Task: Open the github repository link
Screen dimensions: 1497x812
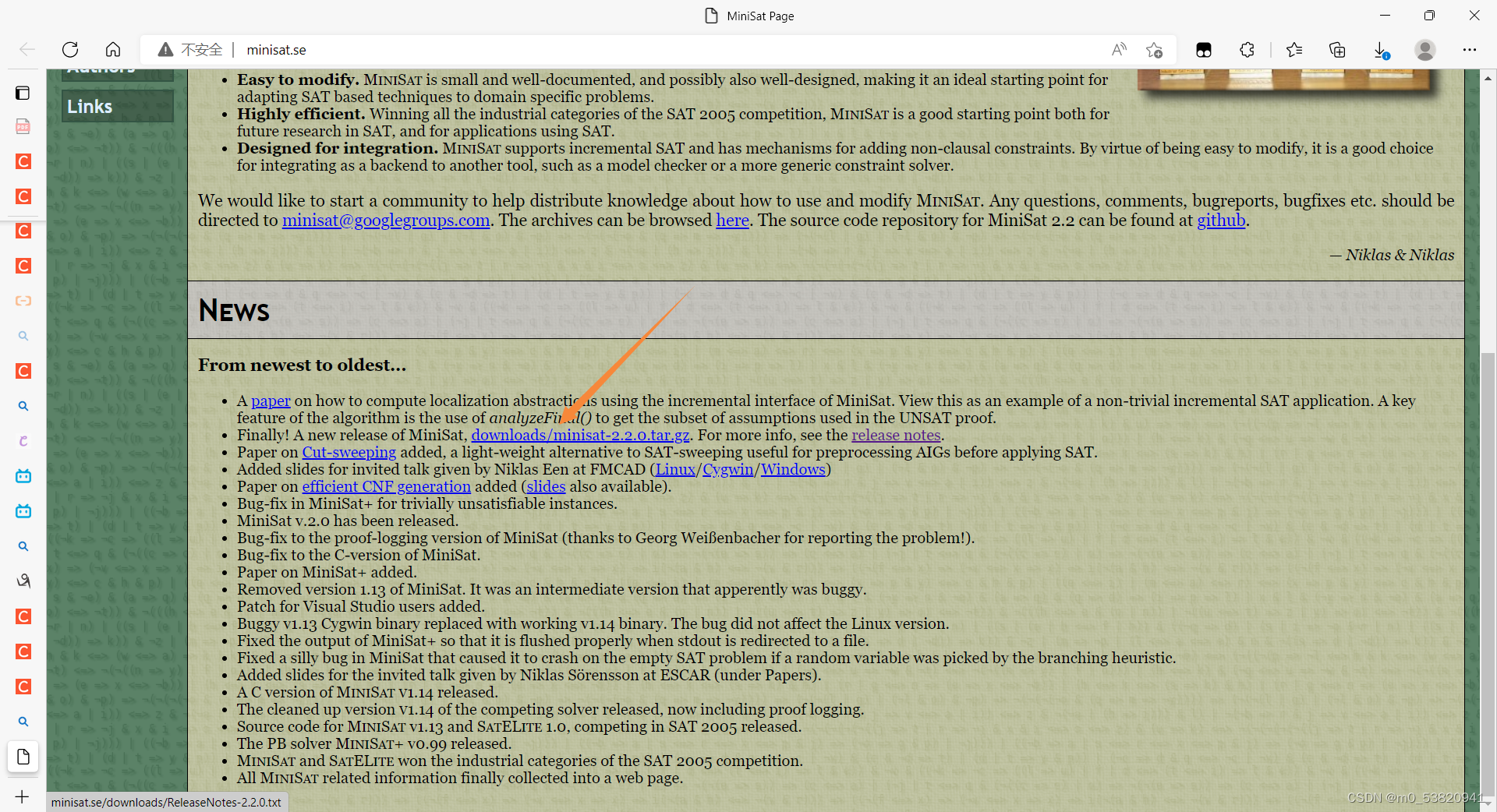Action: point(1221,221)
